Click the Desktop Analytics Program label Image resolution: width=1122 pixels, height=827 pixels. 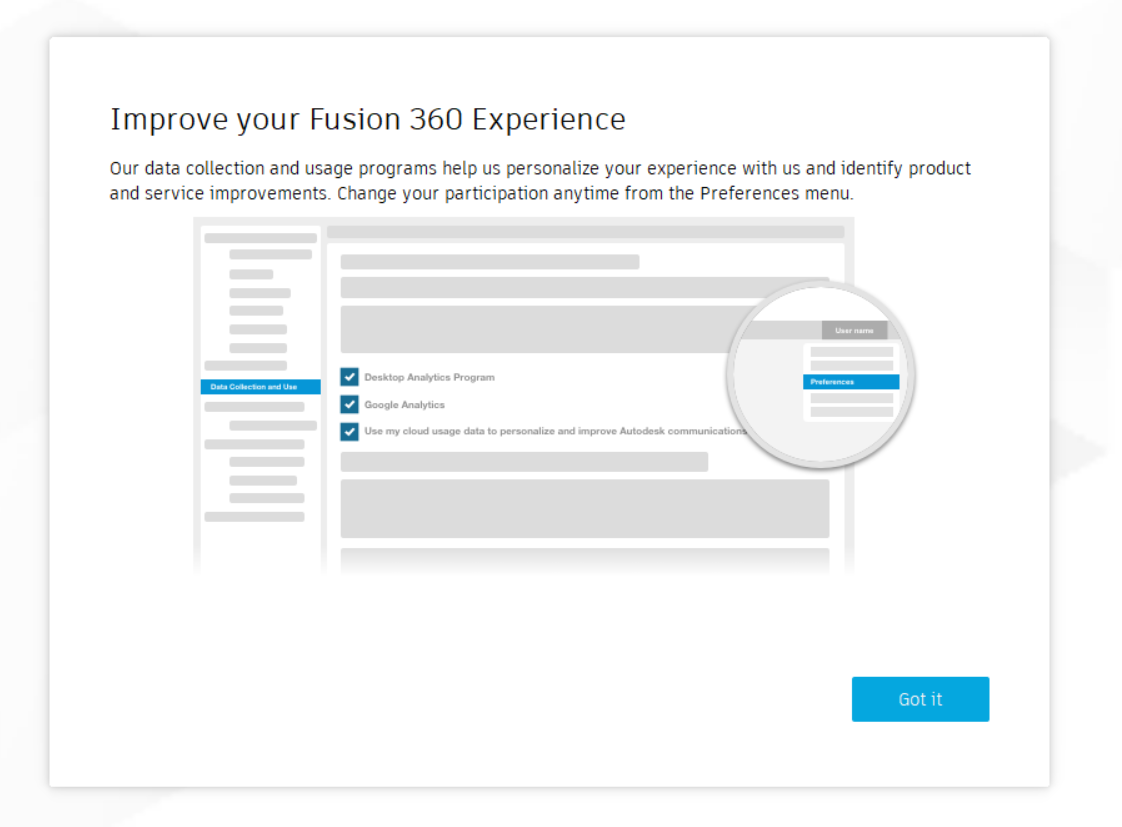pos(429,377)
